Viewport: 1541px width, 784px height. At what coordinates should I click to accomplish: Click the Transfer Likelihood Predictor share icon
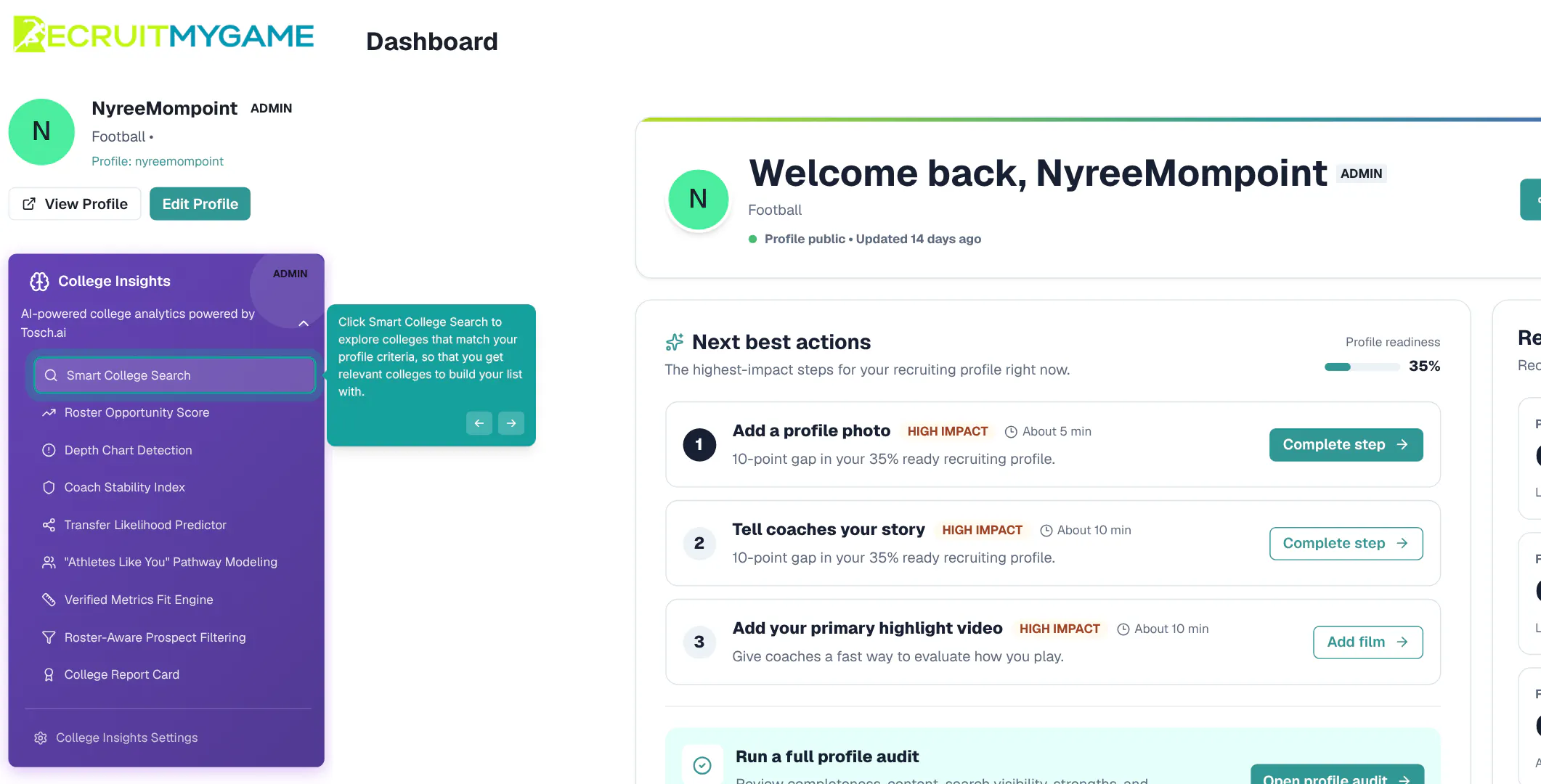[x=49, y=525]
